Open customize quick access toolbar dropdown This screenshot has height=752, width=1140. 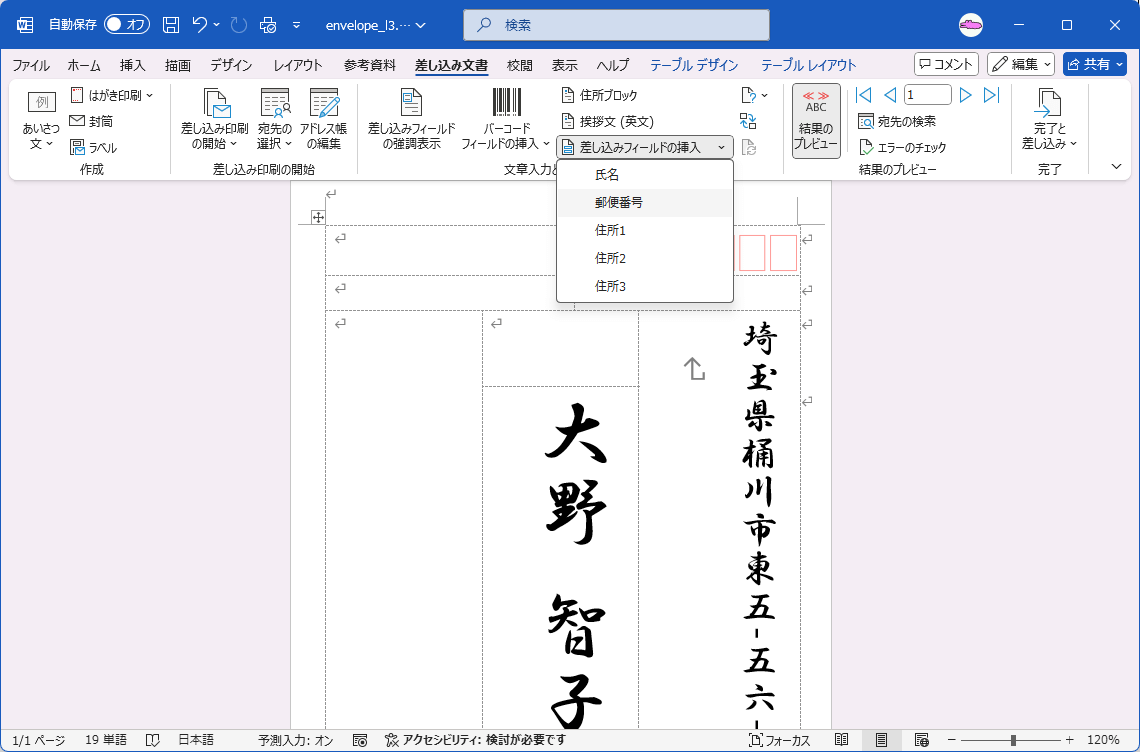(297, 25)
